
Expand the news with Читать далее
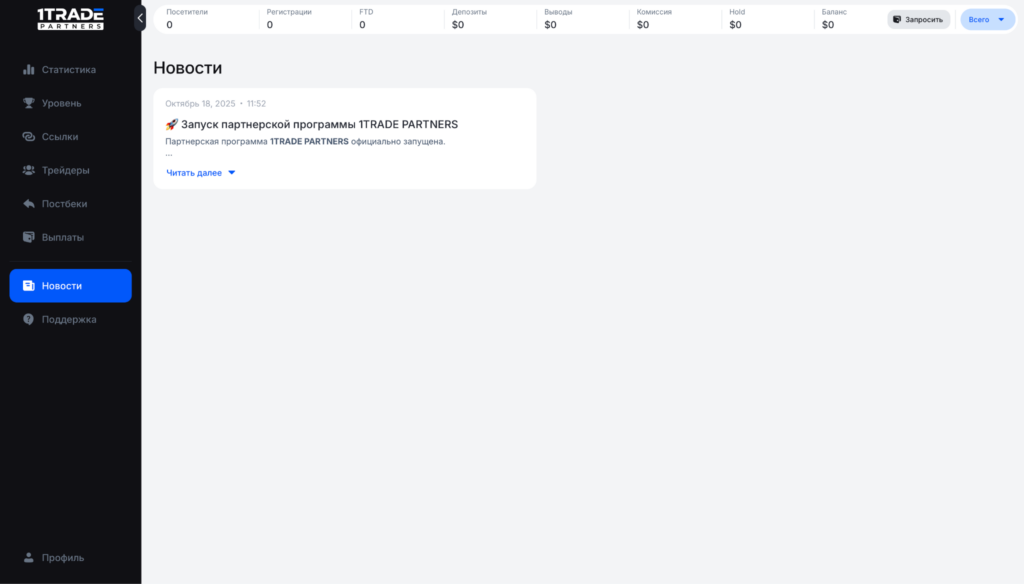click(200, 172)
